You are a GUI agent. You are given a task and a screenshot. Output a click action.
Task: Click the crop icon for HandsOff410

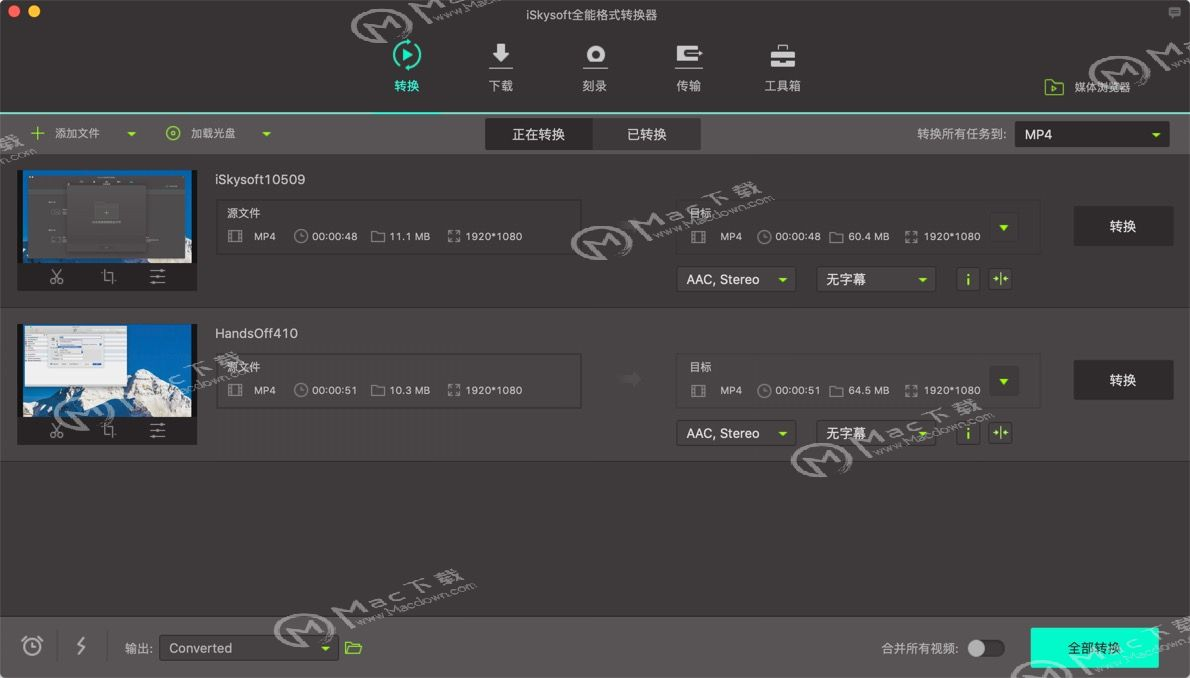click(108, 431)
